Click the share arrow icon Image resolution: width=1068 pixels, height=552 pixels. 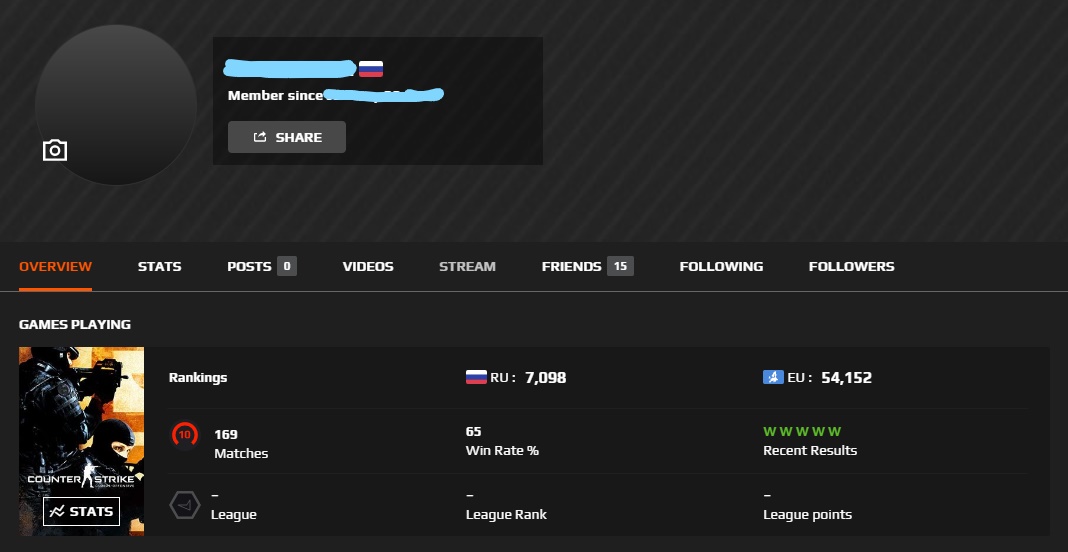260,137
